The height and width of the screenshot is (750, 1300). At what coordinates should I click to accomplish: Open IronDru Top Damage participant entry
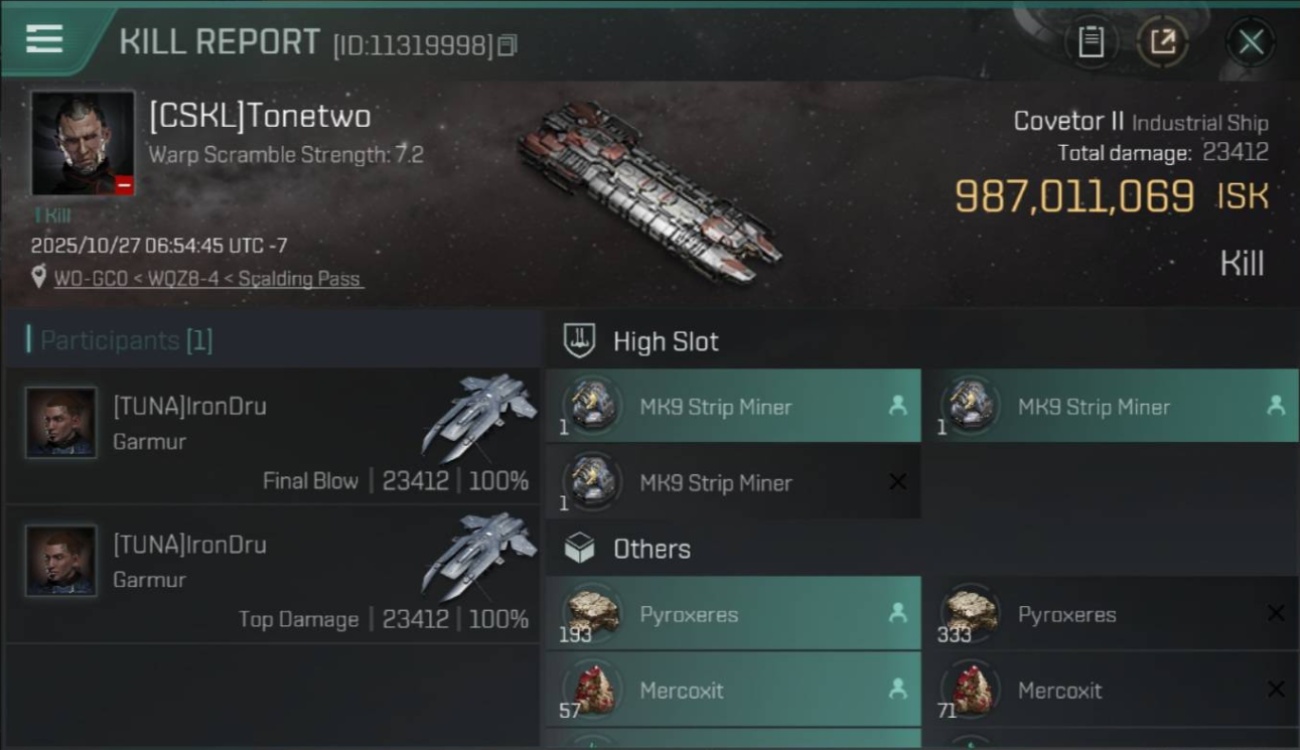click(272, 574)
